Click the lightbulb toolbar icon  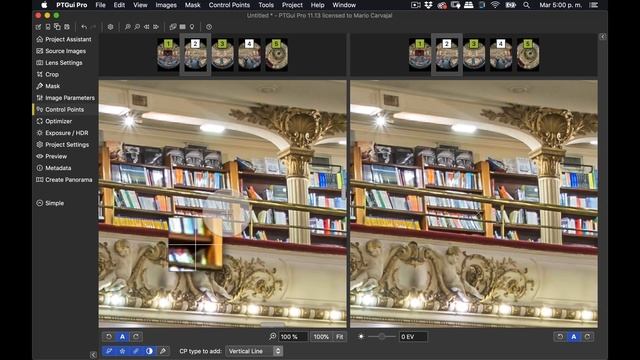tap(192, 27)
